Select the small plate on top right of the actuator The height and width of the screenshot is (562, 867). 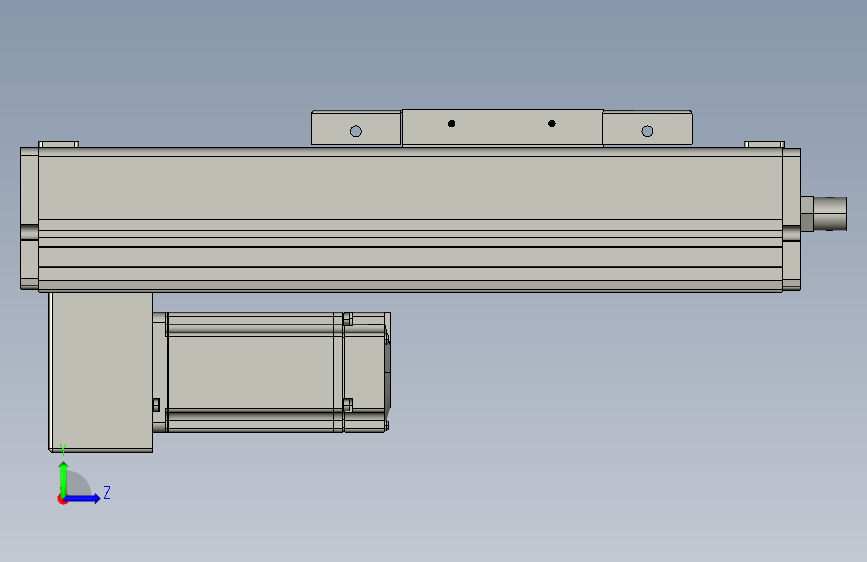tap(764, 144)
